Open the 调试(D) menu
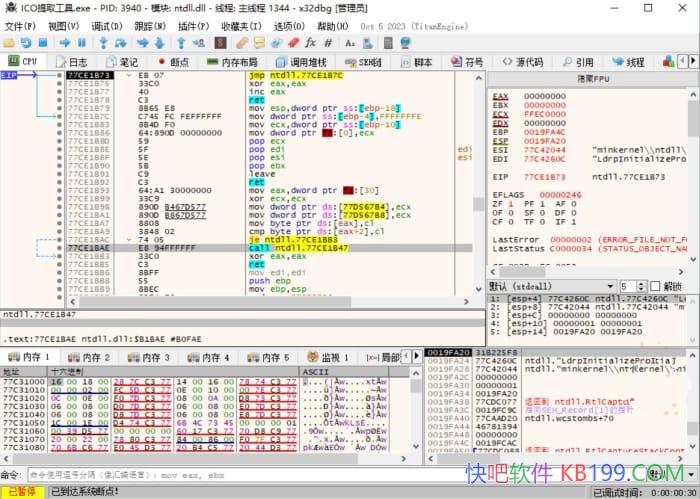 pyautogui.click(x=103, y=26)
